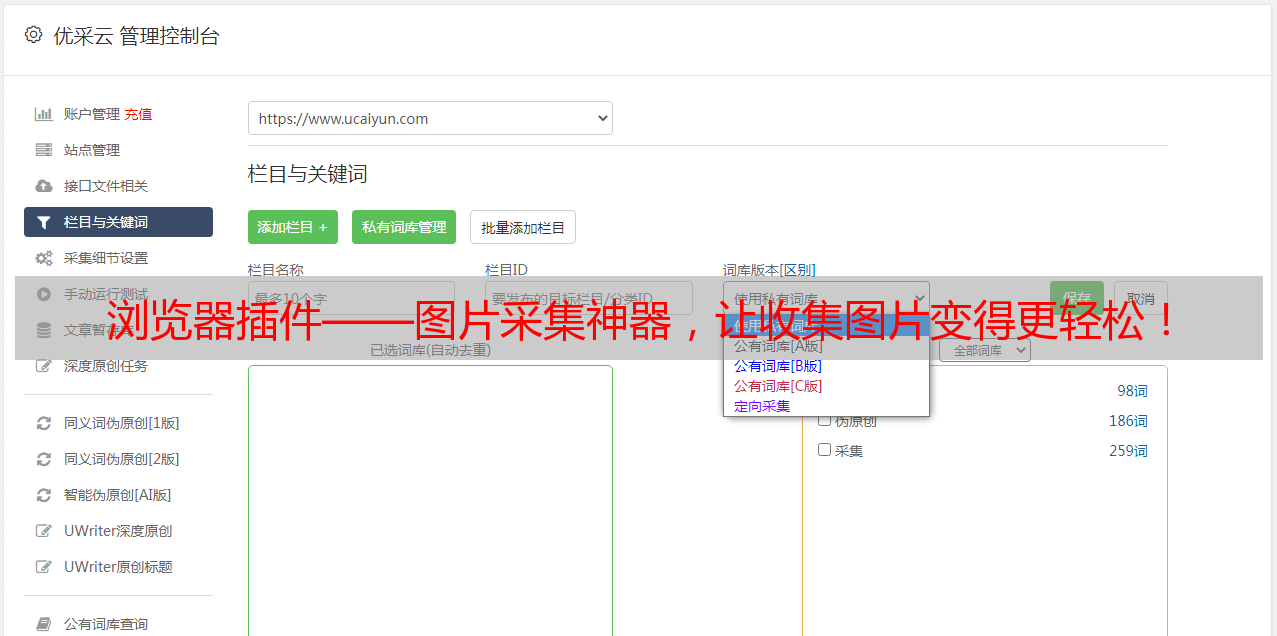Click the 186词 count
Screen dimensions: 1277x636
pos(1128,421)
